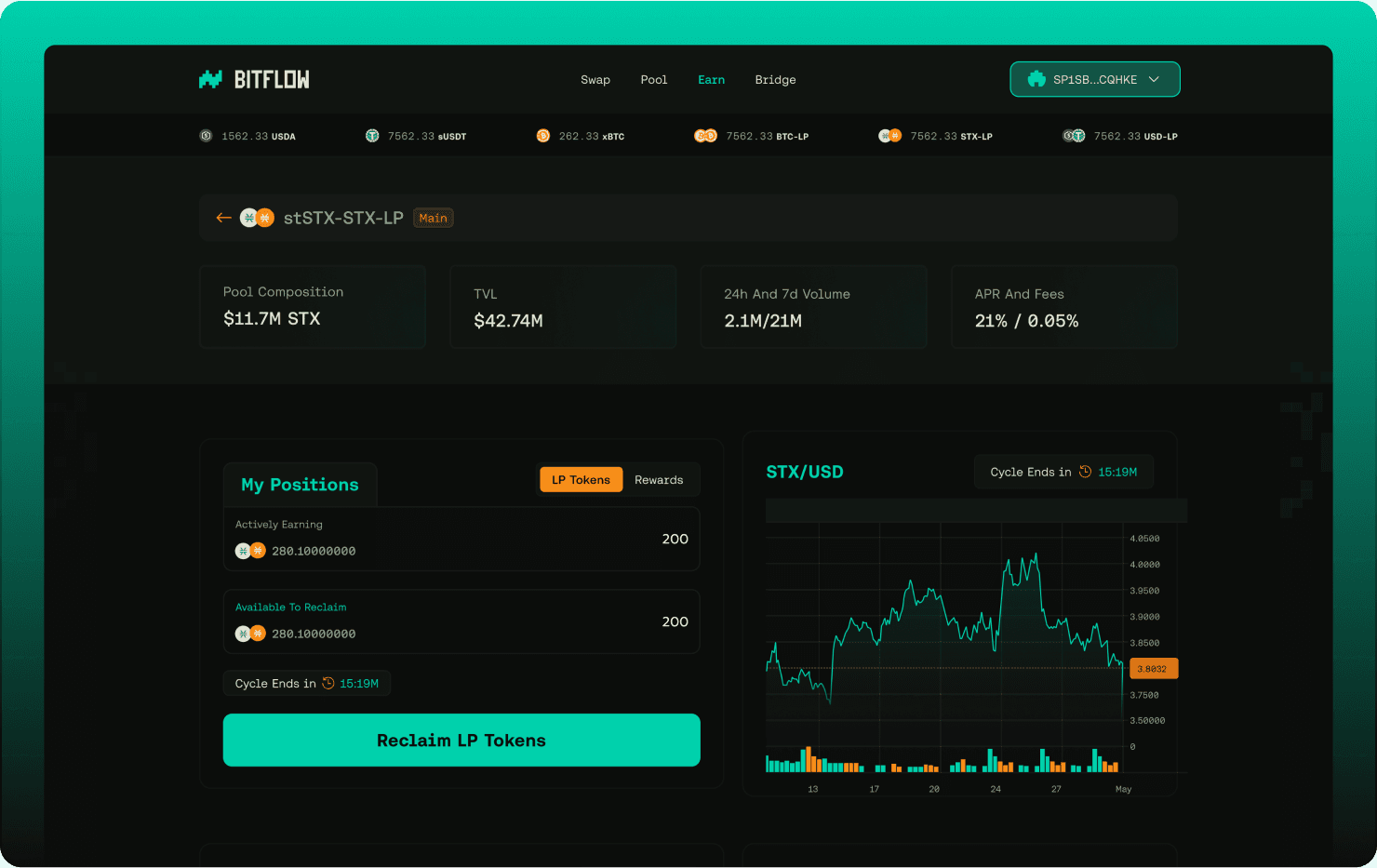Screen dimensions: 1377x868
Task: Click the May label on the chart timeline
Action: (1123, 788)
